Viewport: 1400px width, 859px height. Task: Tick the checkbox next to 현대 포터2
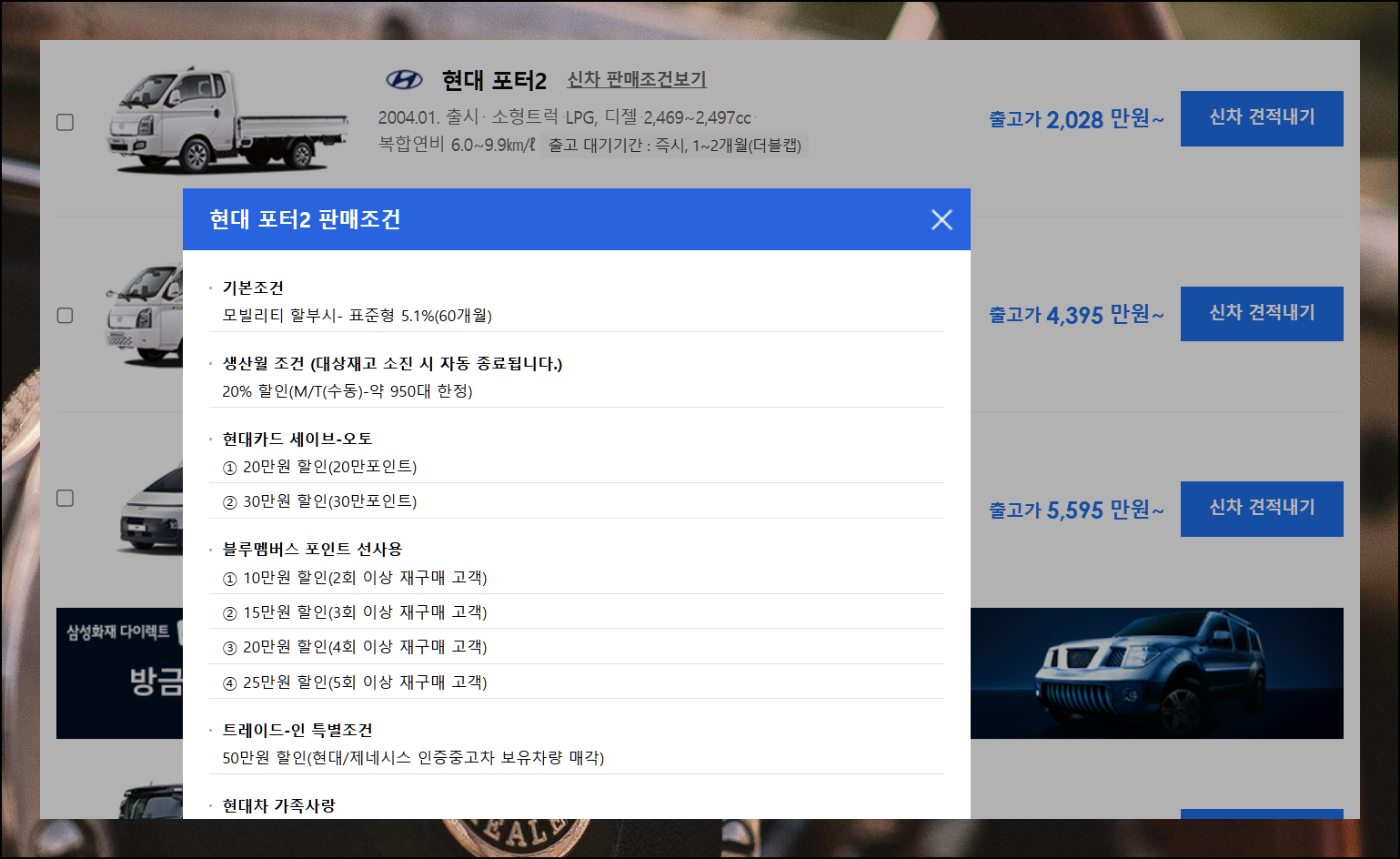65,122
